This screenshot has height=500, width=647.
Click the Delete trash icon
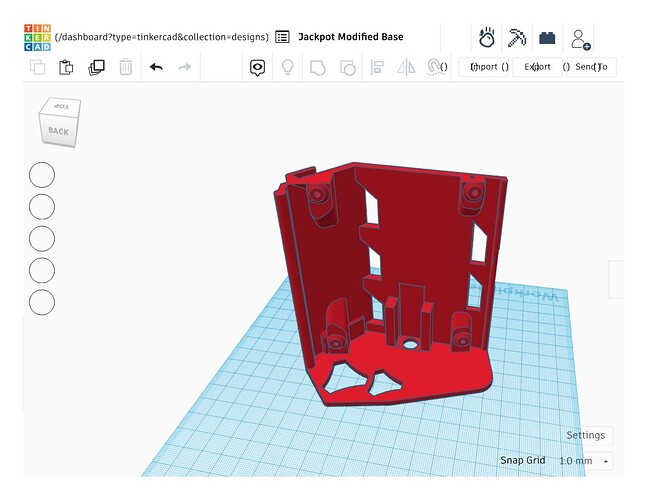tap(125, 67)
